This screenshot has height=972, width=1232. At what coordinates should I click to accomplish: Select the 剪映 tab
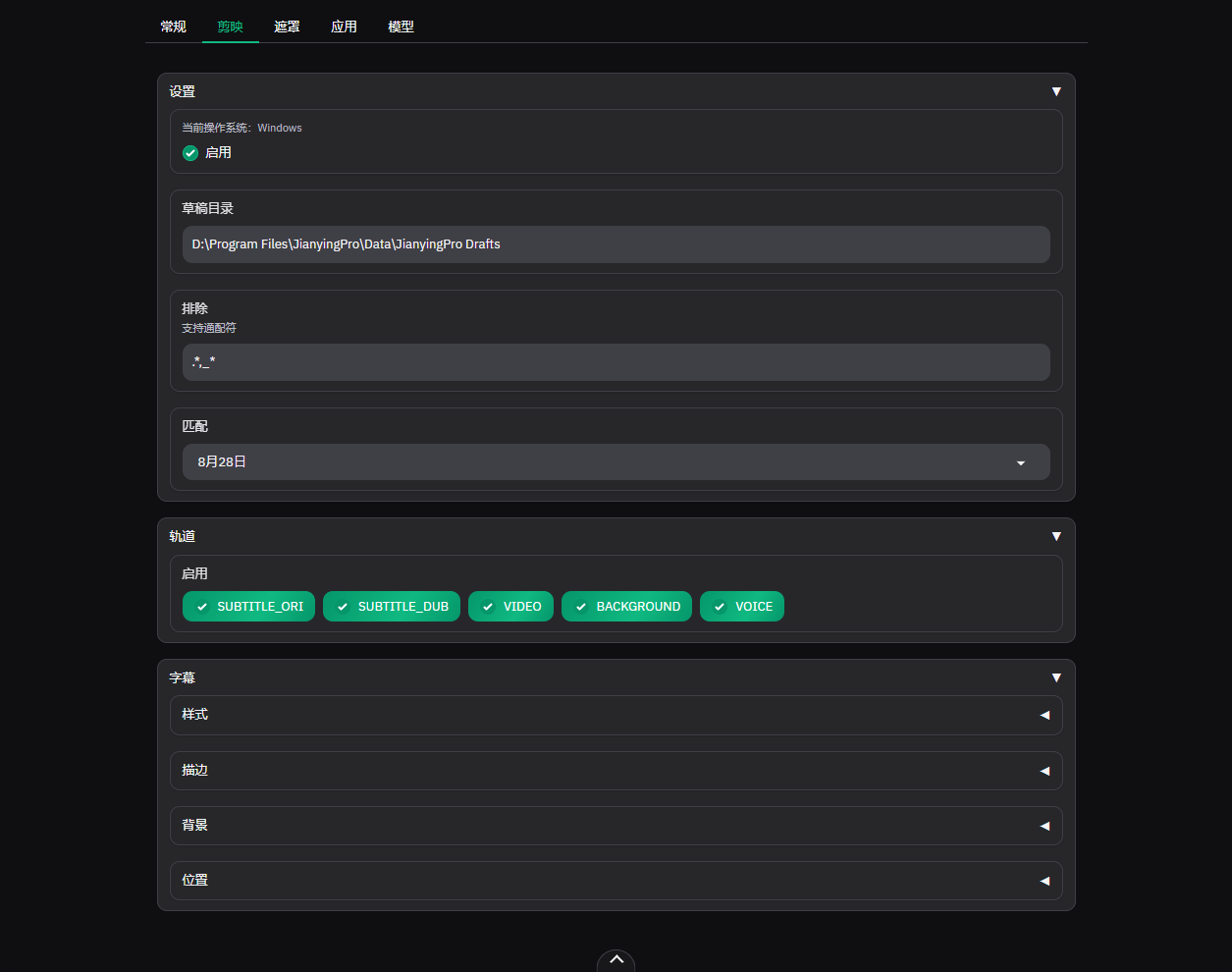click(231, 27)
